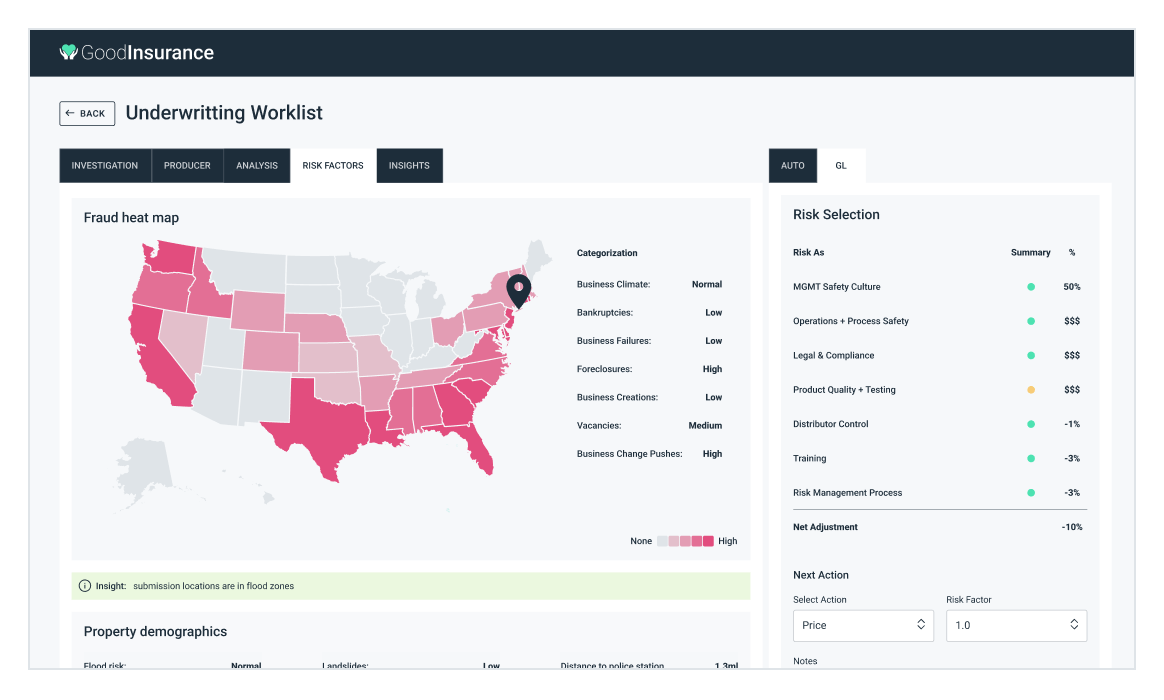Select the AUTO tab
1164x700 pixels.
[792, 166]
